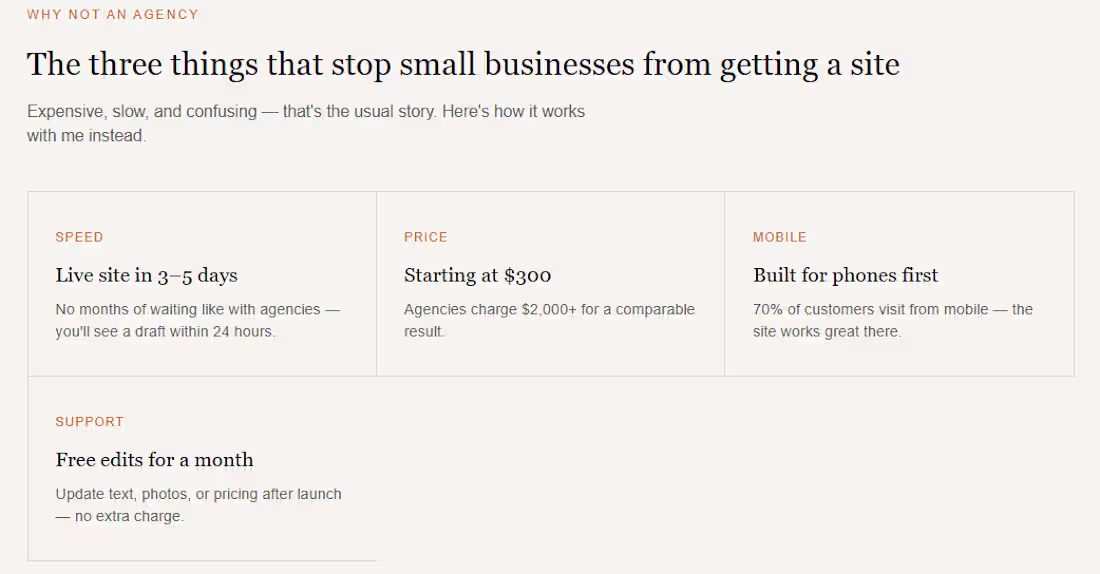Image resolution: width=1100 pixels, height=574 pixels.
Task: Click the PRICE label in second card
Action: point(426,237)
